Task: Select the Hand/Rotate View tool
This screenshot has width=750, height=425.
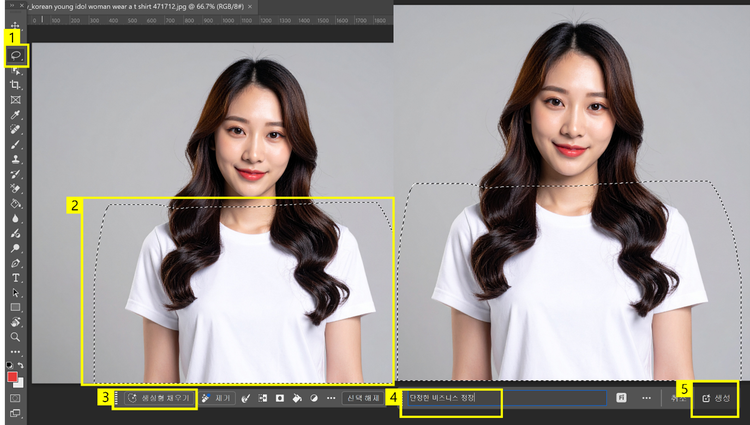Action: (x=15, y=322)
